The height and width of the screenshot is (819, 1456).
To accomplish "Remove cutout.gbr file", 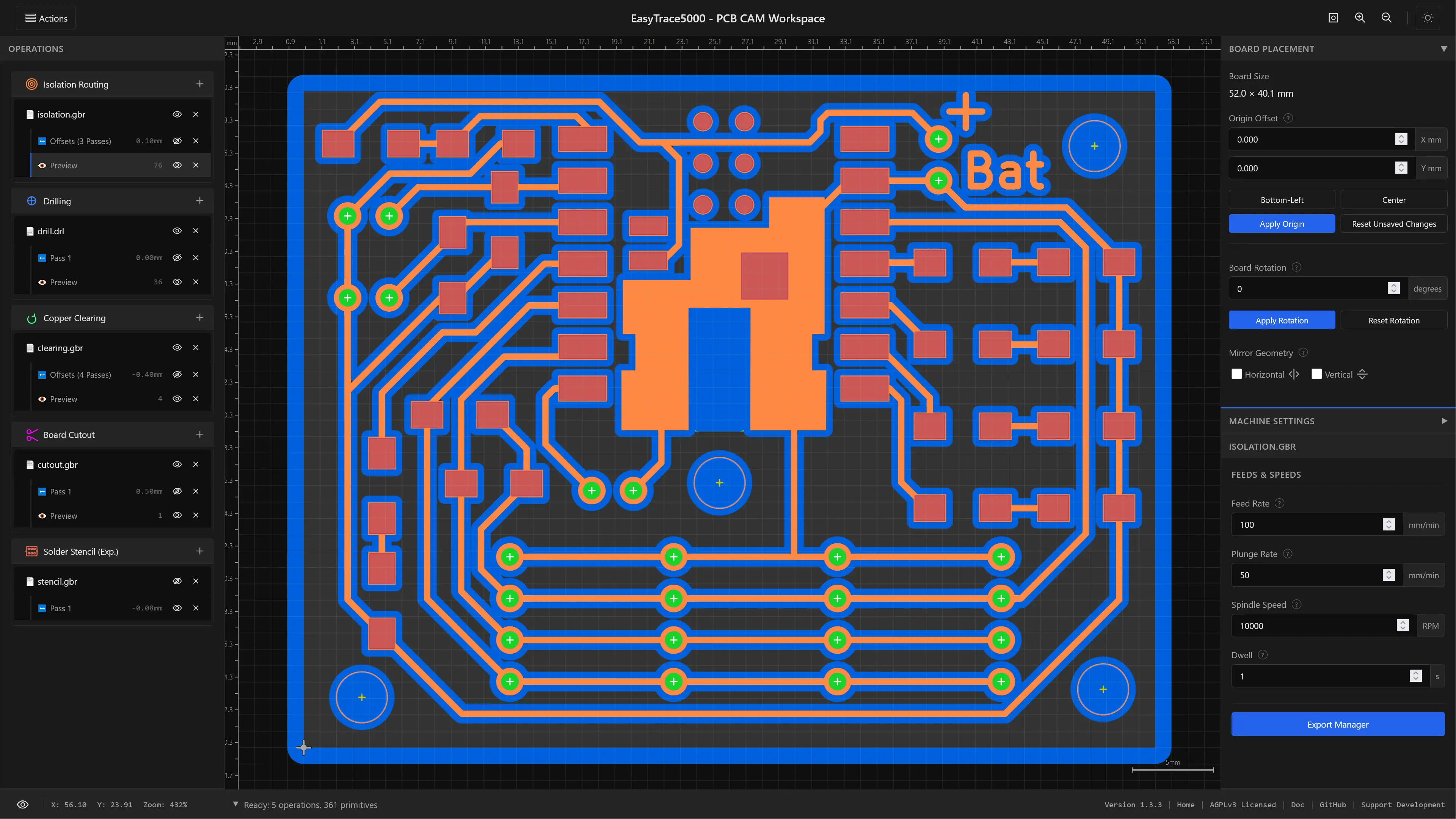I will (x=196, y=464).
